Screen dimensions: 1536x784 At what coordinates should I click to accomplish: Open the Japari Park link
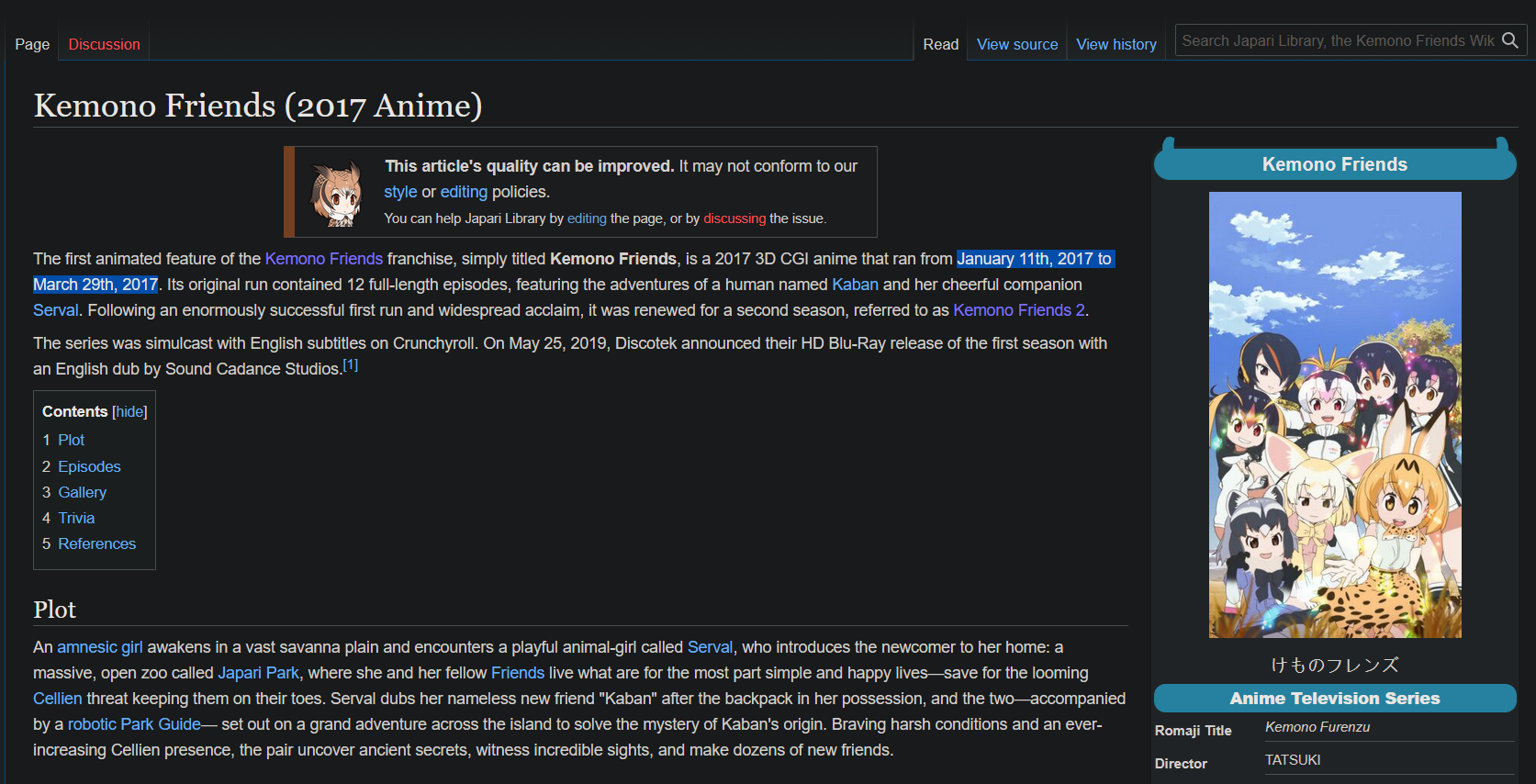point(258,673)
